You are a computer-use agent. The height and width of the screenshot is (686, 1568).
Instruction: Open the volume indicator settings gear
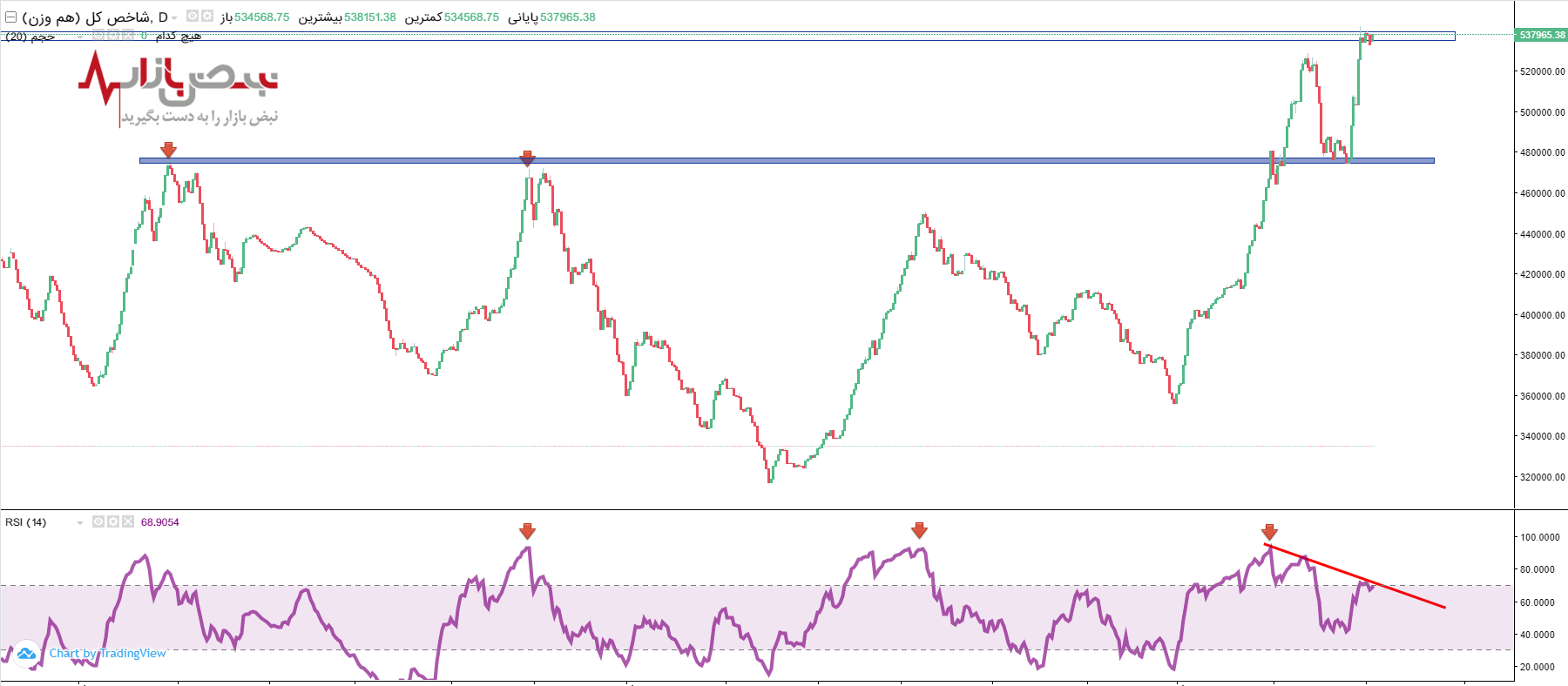click(x=113, y=36)
